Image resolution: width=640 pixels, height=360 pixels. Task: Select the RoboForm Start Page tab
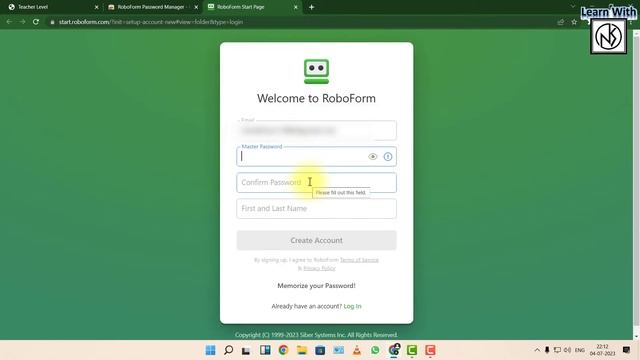click(x=251, y=7)
